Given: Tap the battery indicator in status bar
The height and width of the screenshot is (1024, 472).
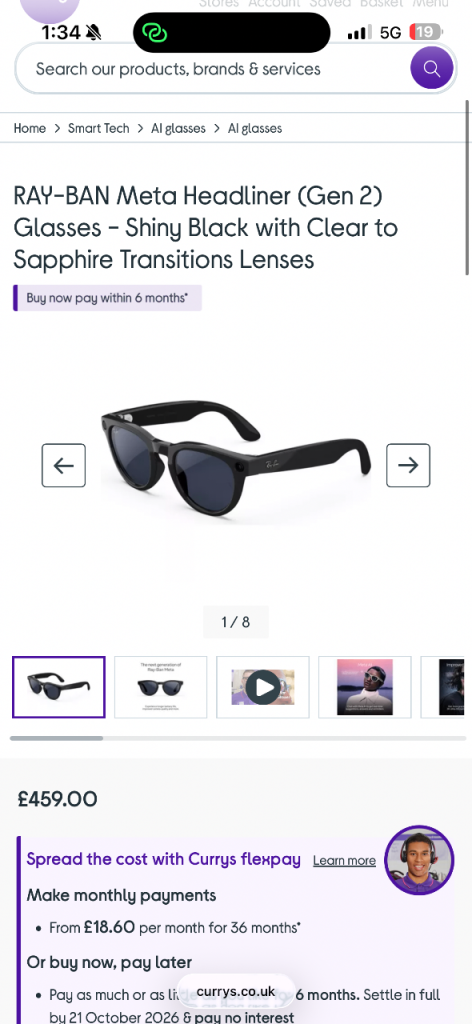Looking at the screenshot, I should [x=426, y=31].
